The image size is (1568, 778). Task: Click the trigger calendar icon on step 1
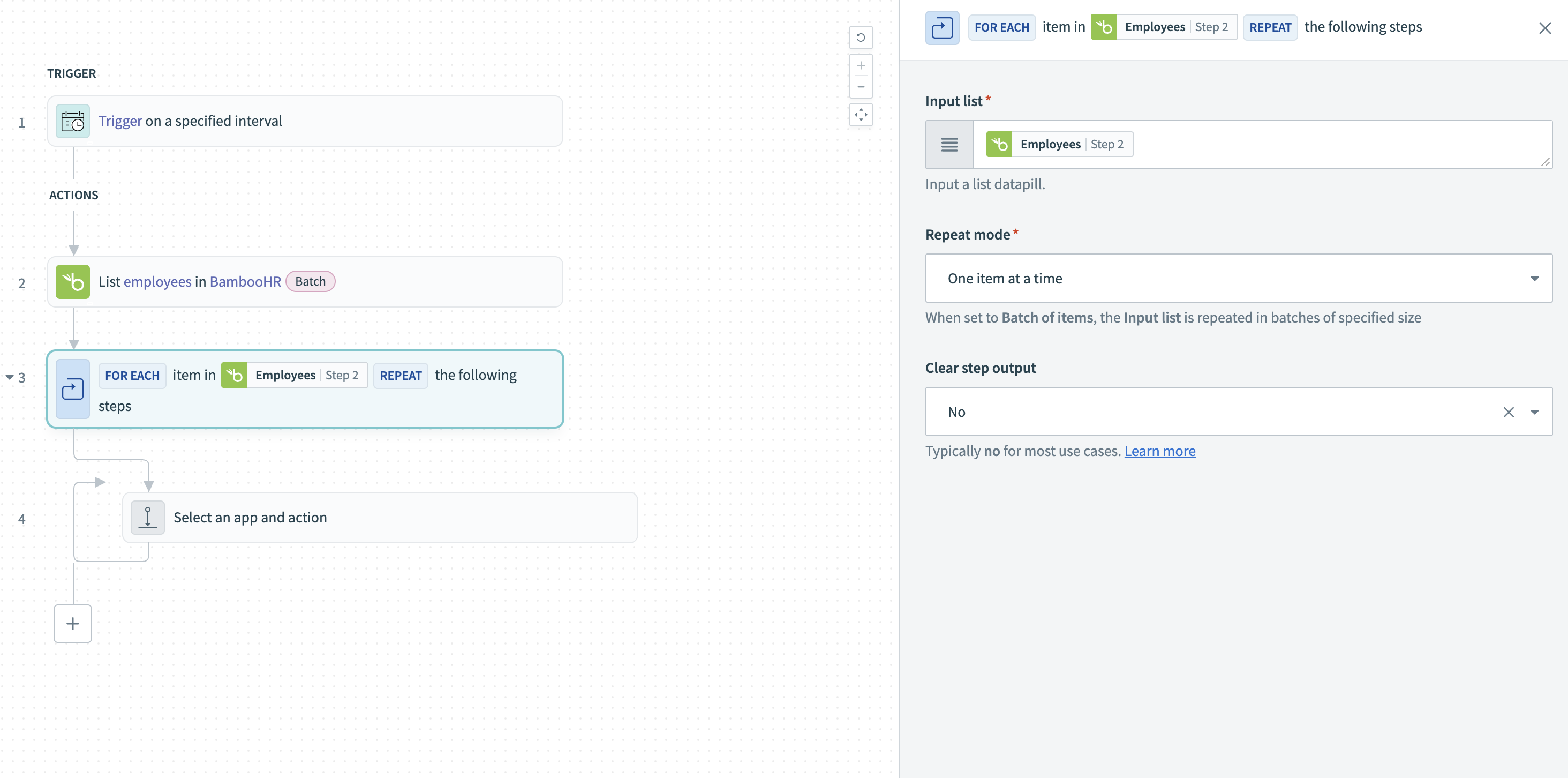tap(72, 121)
